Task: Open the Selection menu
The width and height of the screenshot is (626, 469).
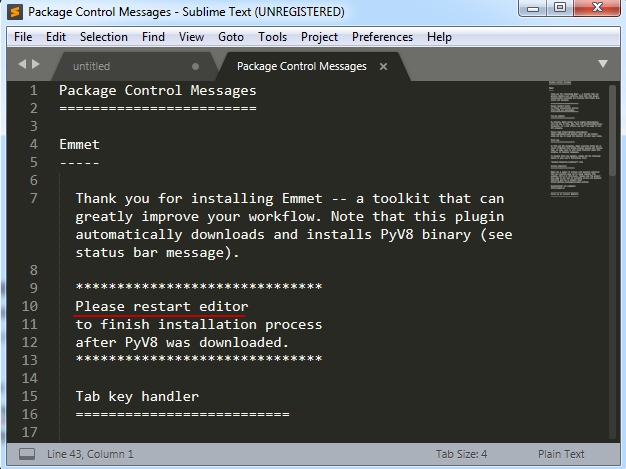Action: click(x=104, y=37)
